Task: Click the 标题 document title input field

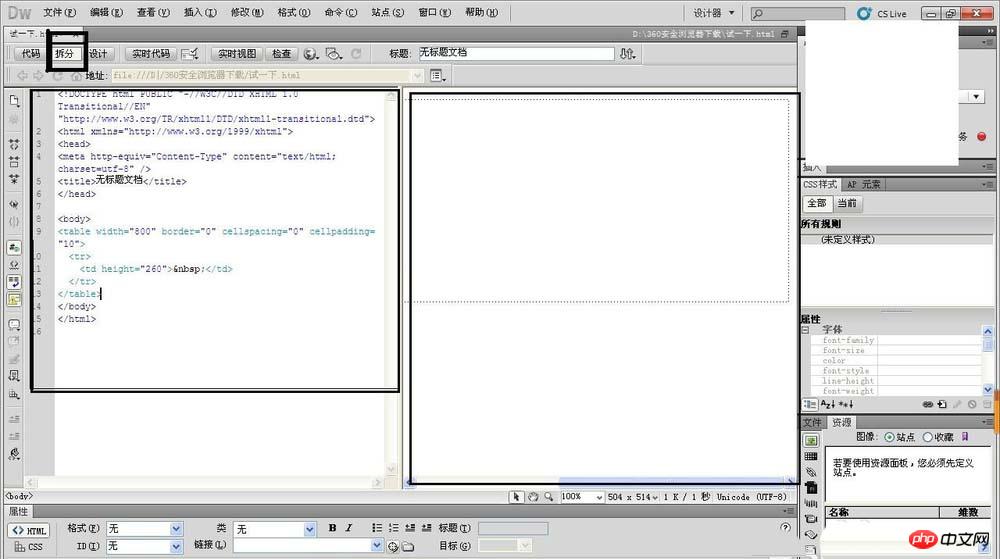Action: 514,54
